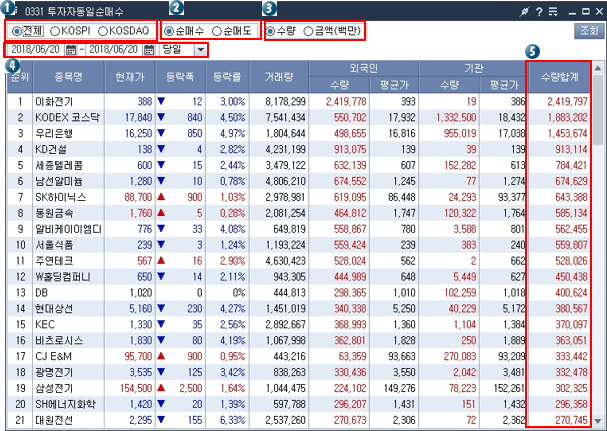The width and height of the screenshot is (607, 431).
Task: Select the 대원전선 stock name
Action: (54, 420)
